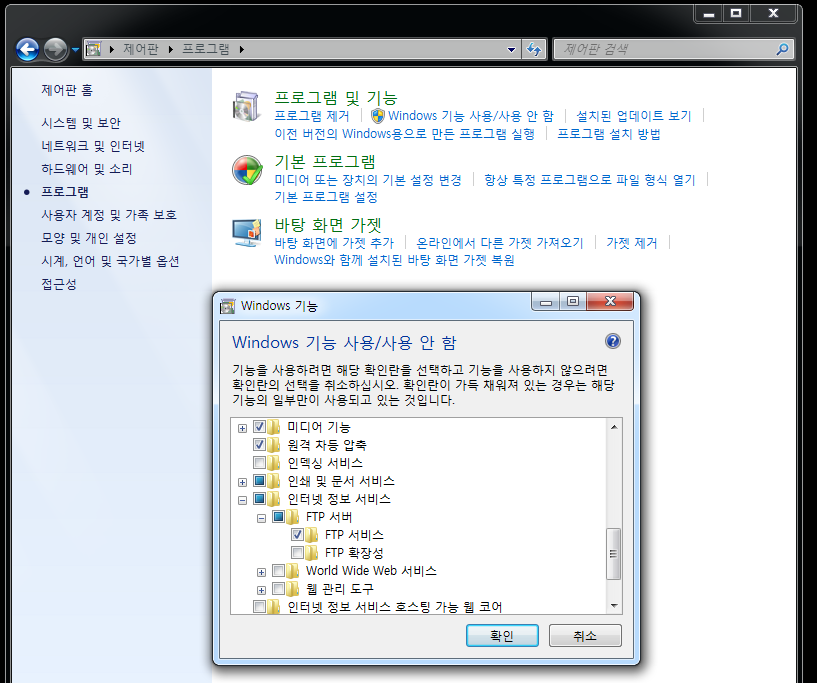This screenshot has width=817, height=683.
Task: Select the FTP 서비스 tree row label
Action: click(x=354, y=535)
